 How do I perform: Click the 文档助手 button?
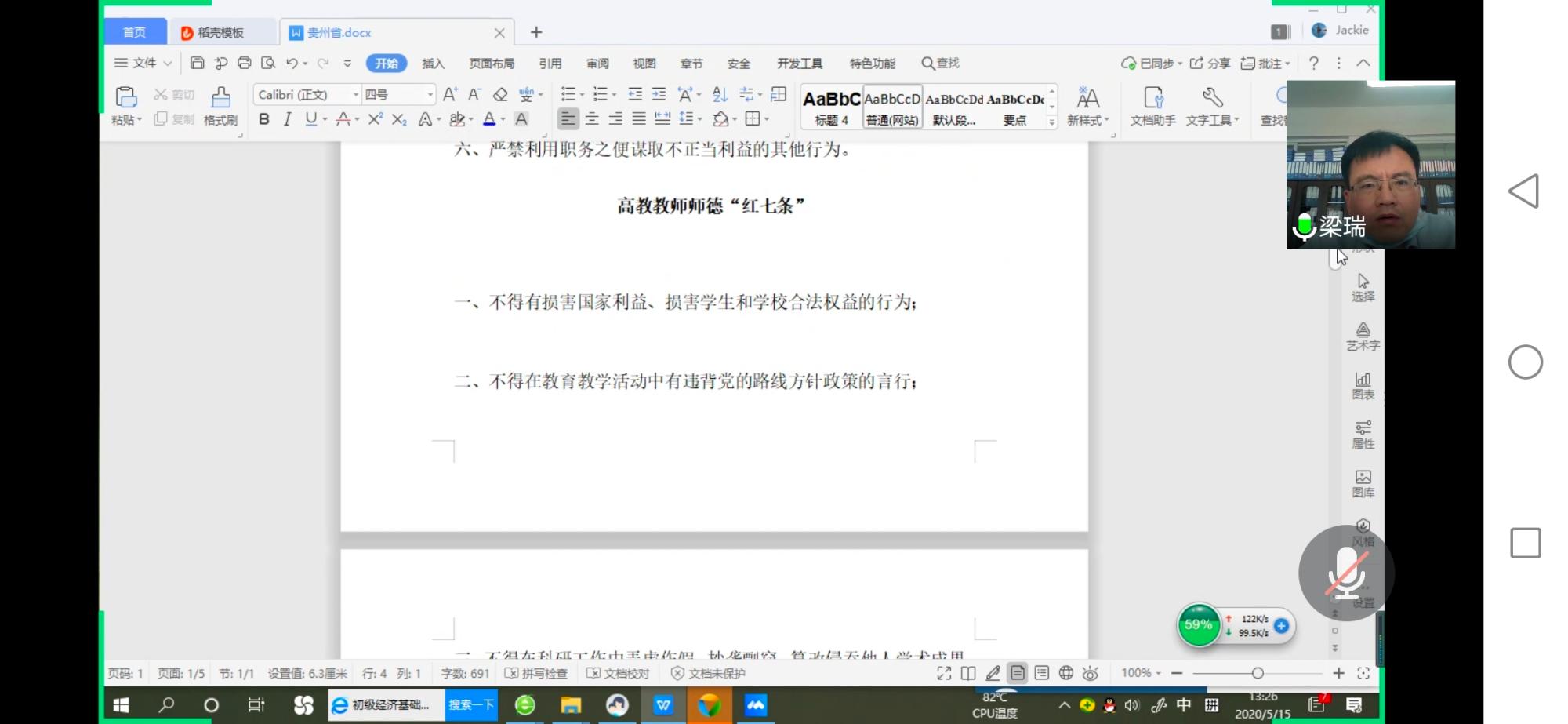[1152, 105]
